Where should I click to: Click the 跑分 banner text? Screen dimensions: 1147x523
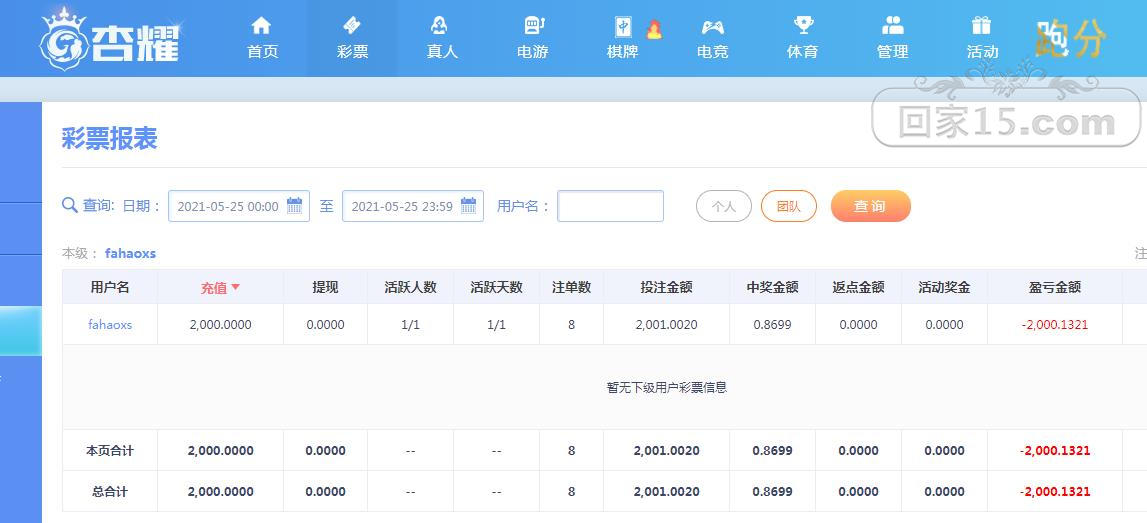point(1071,39)
